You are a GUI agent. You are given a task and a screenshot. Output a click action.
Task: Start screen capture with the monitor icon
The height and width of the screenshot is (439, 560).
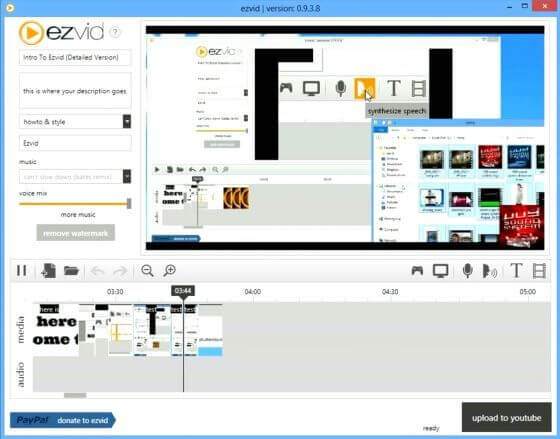pyautogui.click(x=440, y=271)
